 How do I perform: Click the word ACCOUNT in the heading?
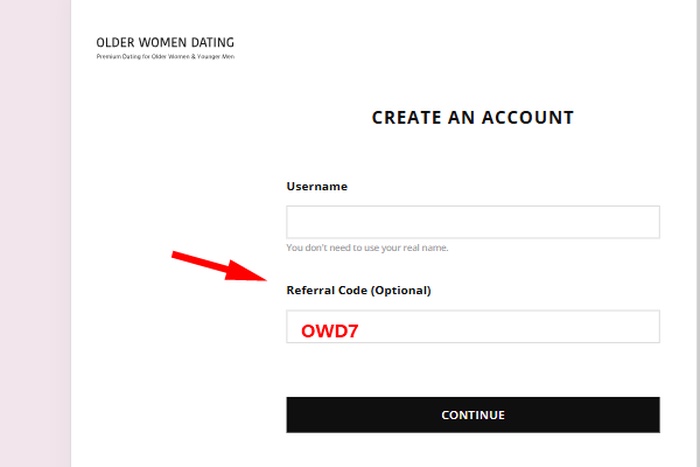(527, 118)
